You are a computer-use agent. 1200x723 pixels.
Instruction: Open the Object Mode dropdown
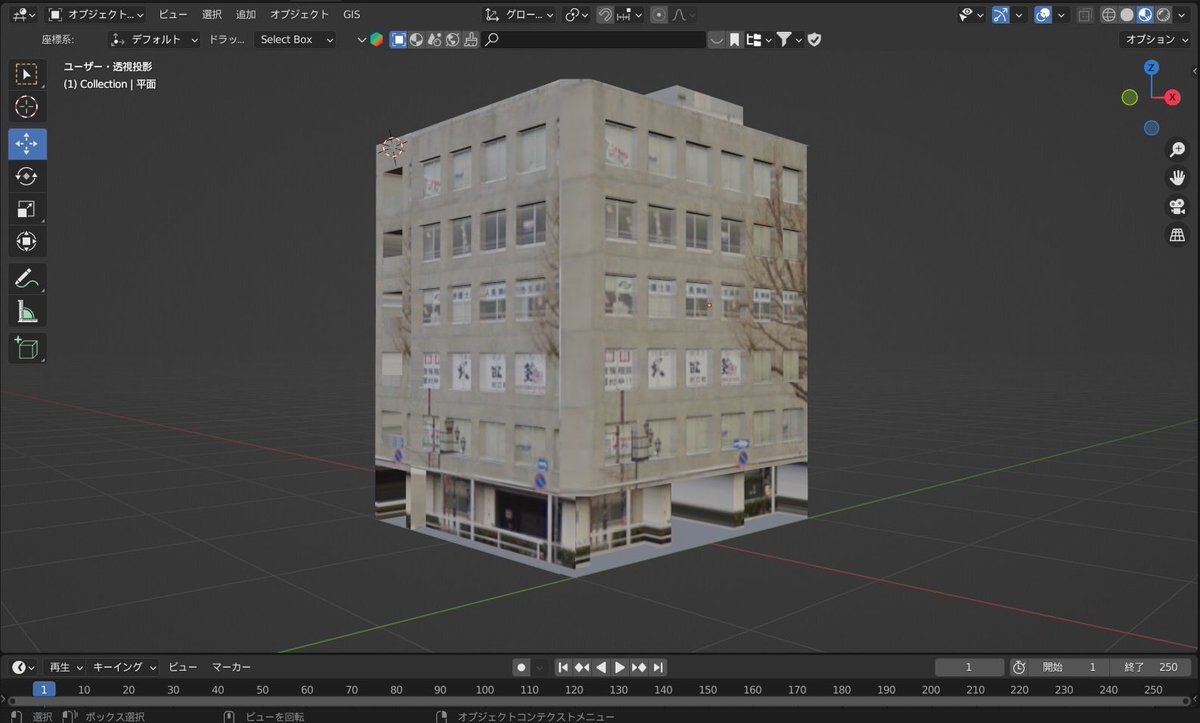(x=97, y=15)
